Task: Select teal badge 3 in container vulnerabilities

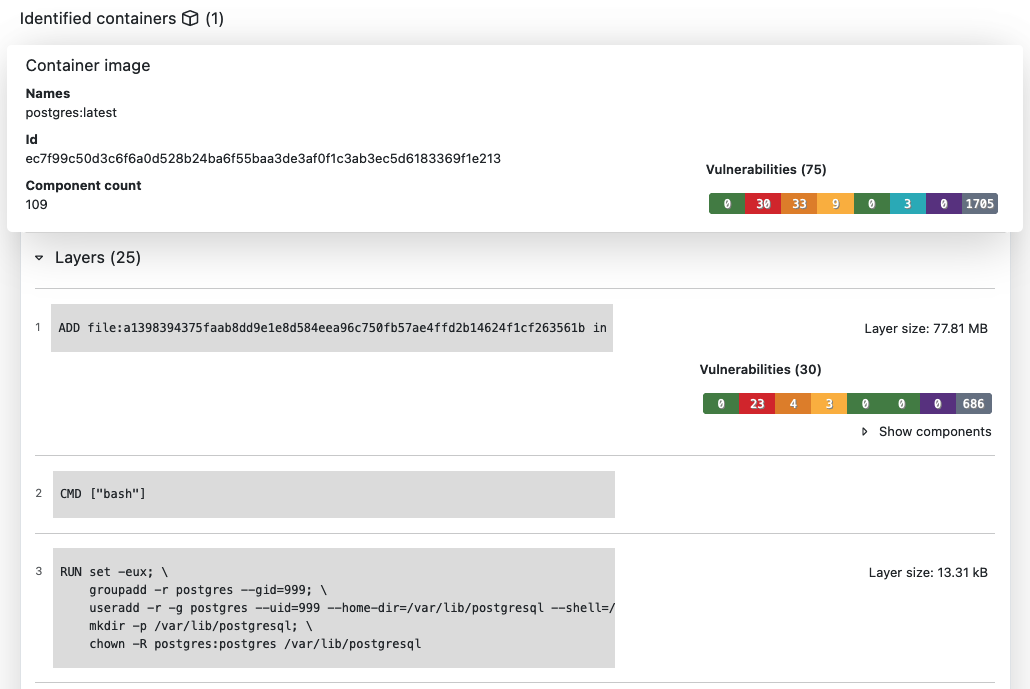Action: pos(907,204)
